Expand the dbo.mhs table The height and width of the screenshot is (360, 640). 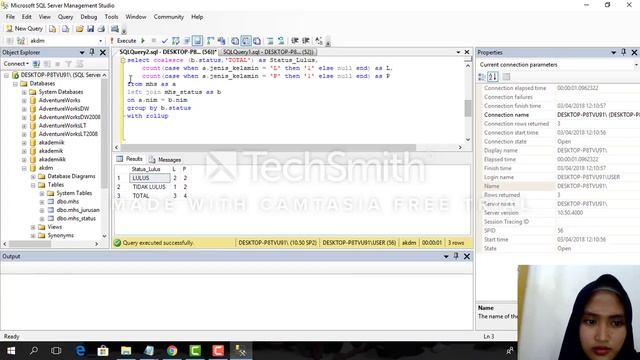(42, 202)
